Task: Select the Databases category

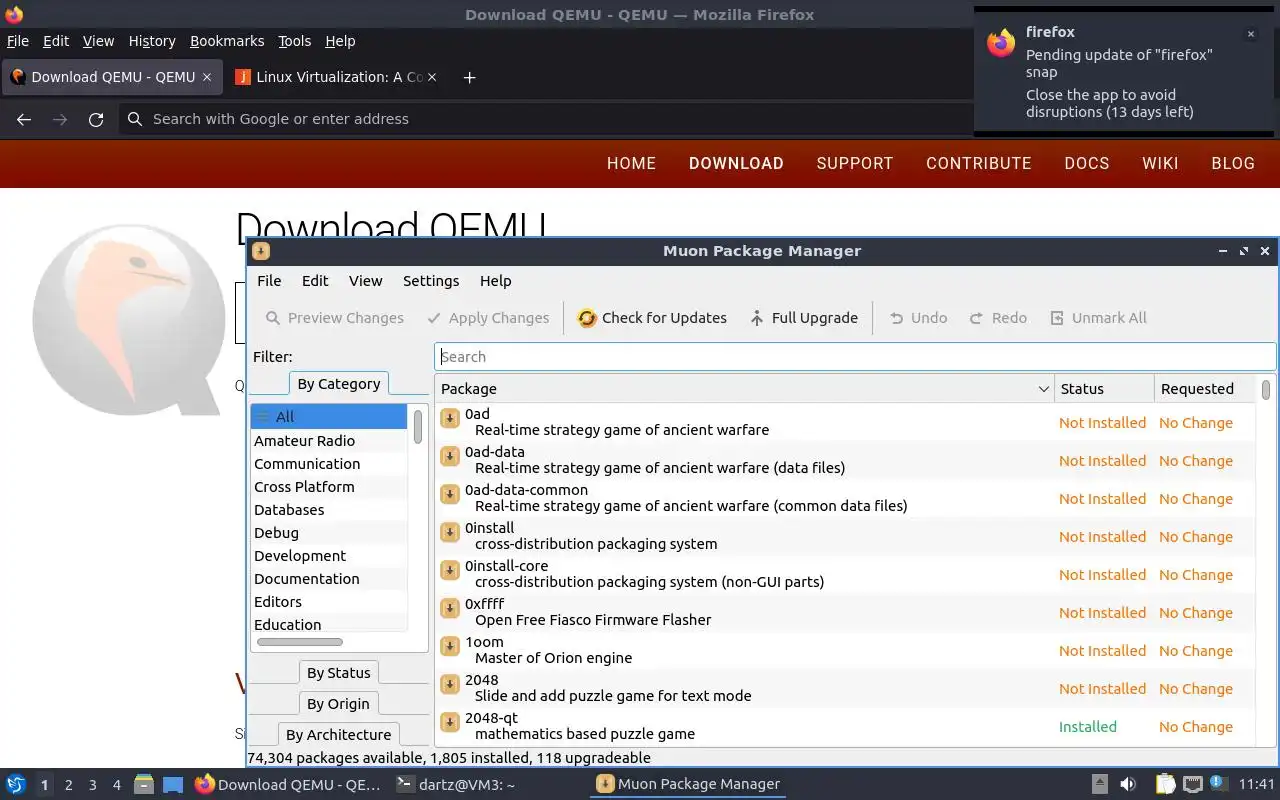Action: click(329, 510)
